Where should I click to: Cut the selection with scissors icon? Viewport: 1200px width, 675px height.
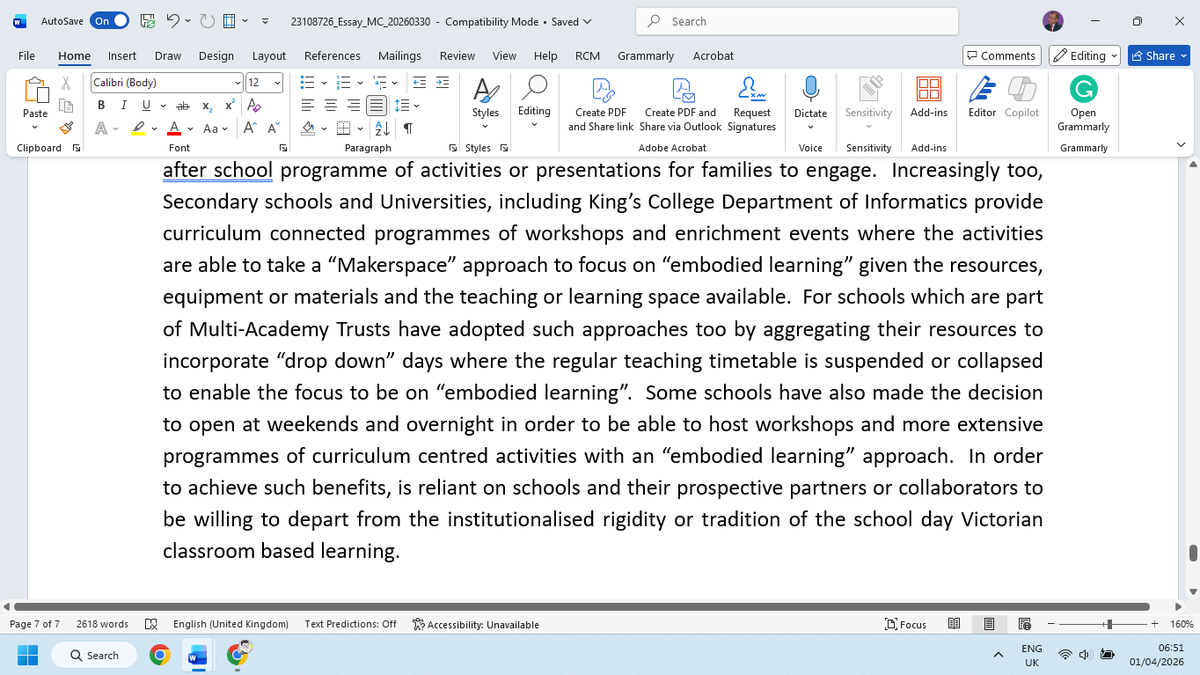pyautogui.click(x=67, y=83)
